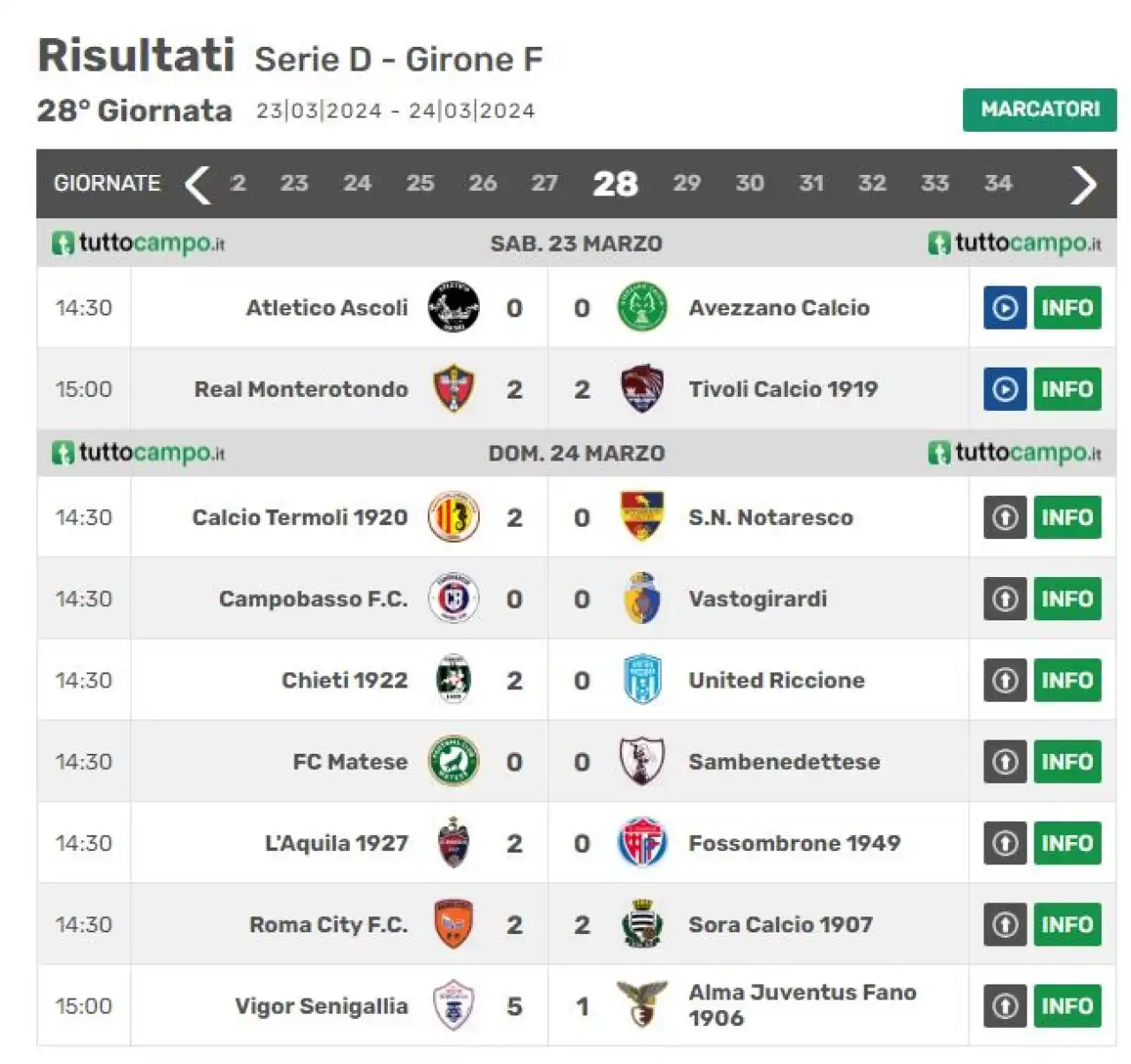Screen dimensions: 1131x1064
Task: Click the arrow icon in the Vigor Senigallia row
Action: 1005,1006
